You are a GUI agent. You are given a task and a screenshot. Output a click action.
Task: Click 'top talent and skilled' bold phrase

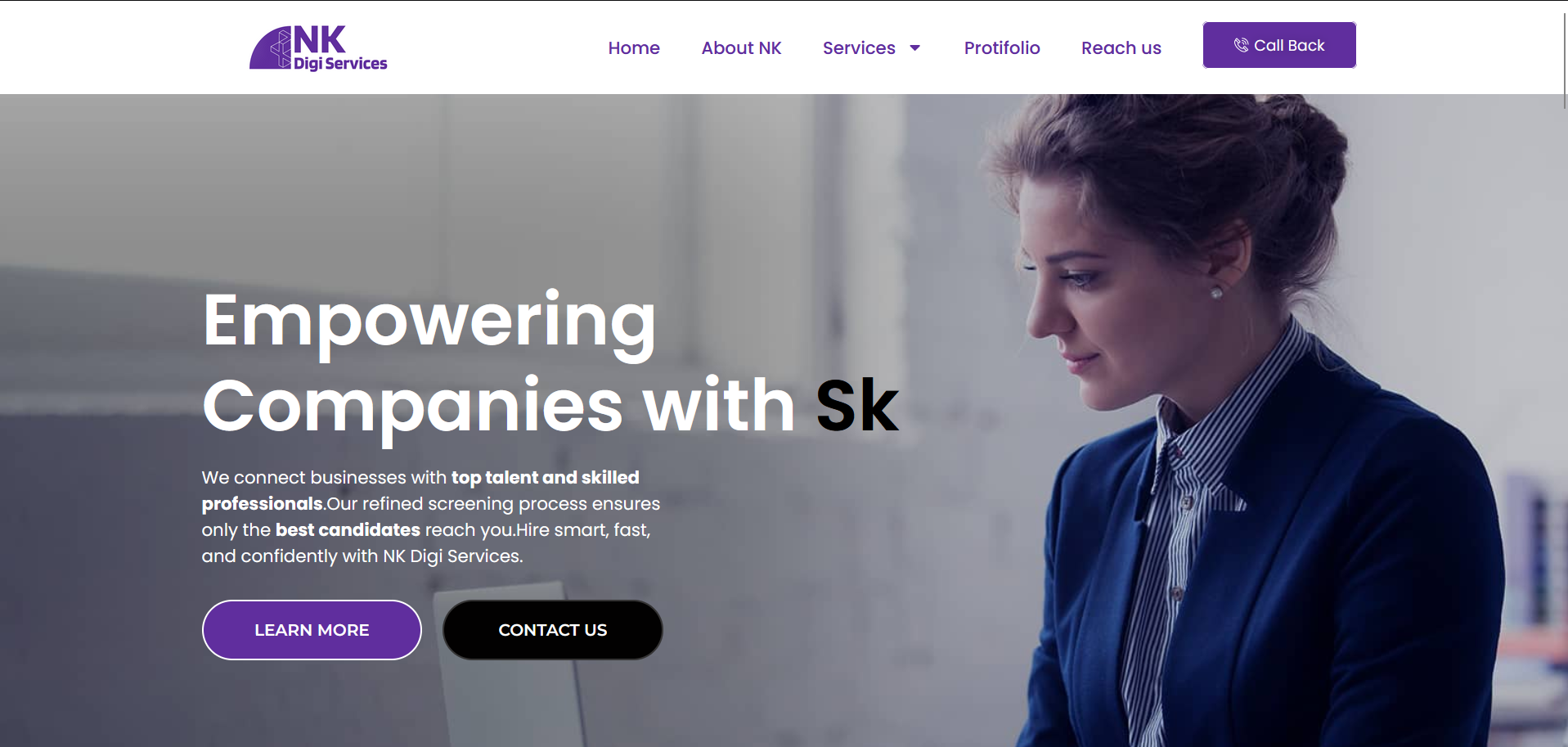tap(546, 477)
